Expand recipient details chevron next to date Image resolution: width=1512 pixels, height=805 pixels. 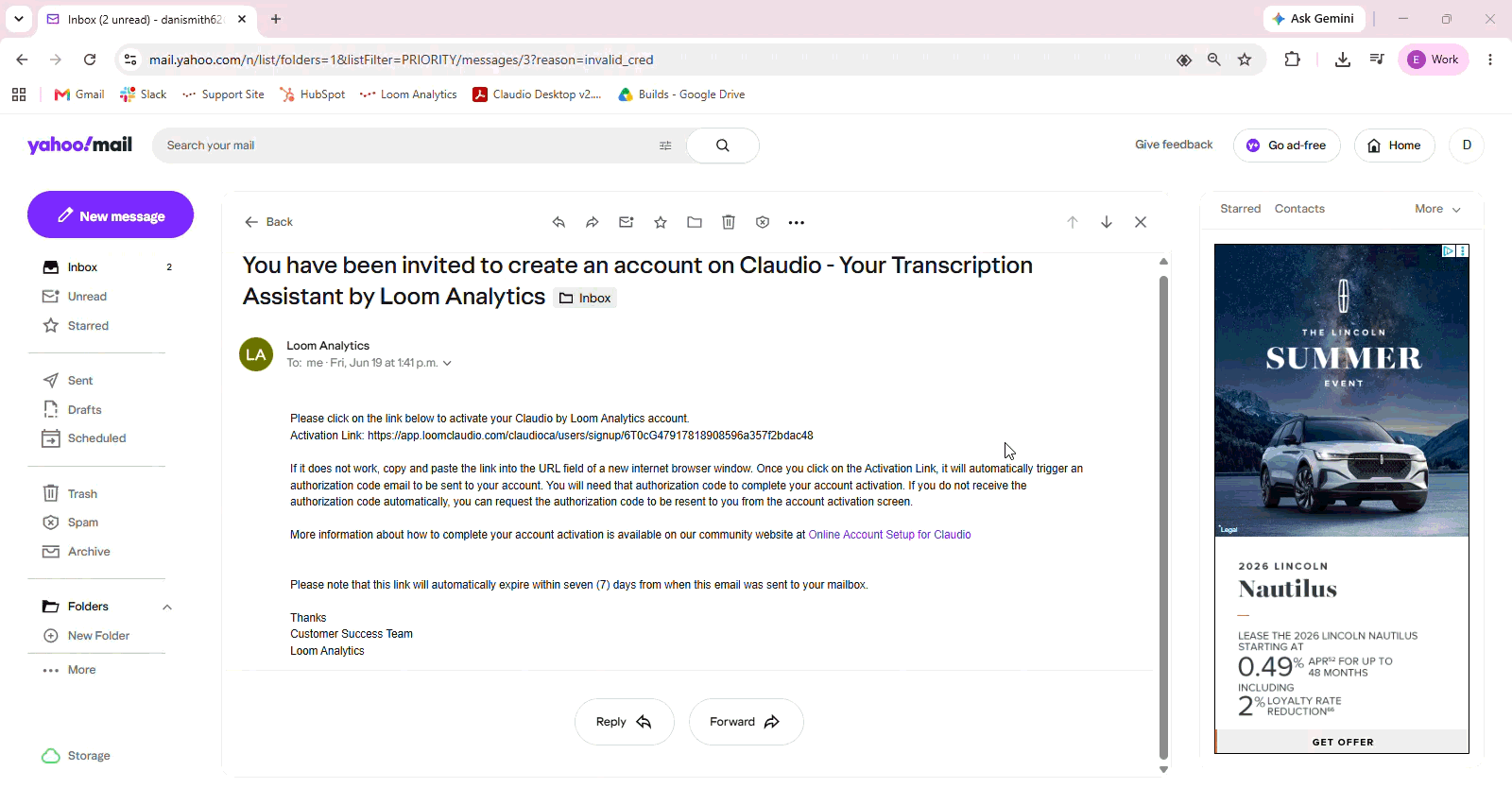tap(447, 363)
